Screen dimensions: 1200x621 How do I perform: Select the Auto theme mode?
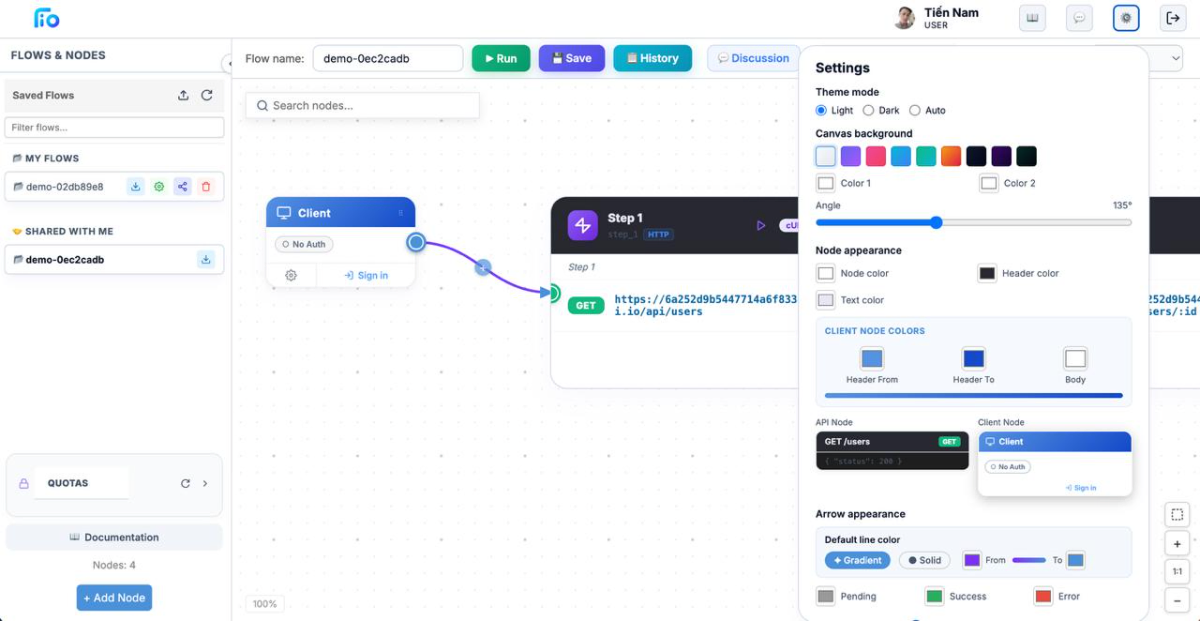(x=915, y=110)
